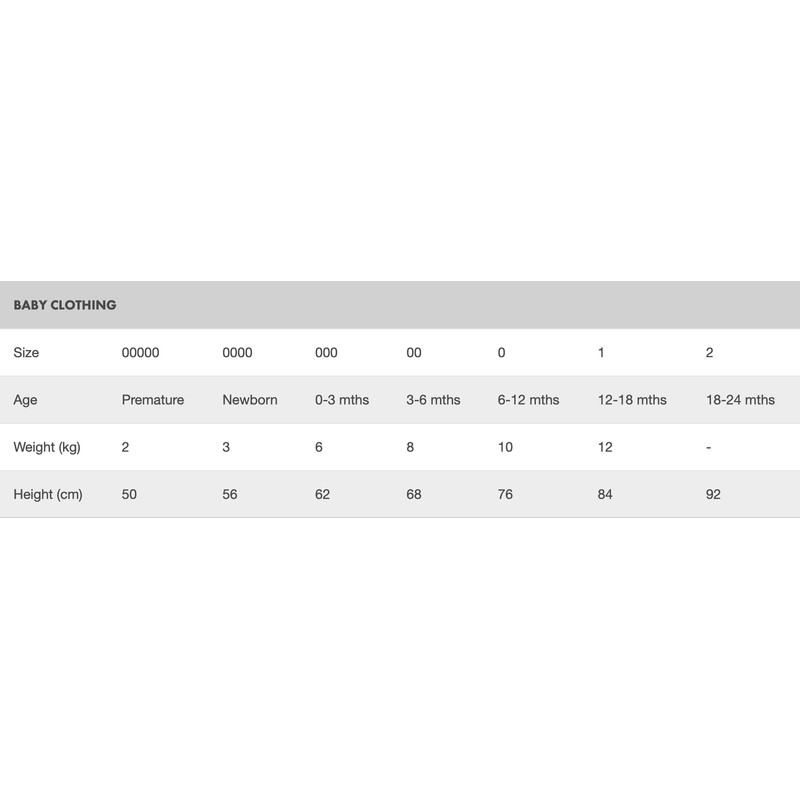
Task: Click the 18-24 mths age cell
Action: coord(740,400)
